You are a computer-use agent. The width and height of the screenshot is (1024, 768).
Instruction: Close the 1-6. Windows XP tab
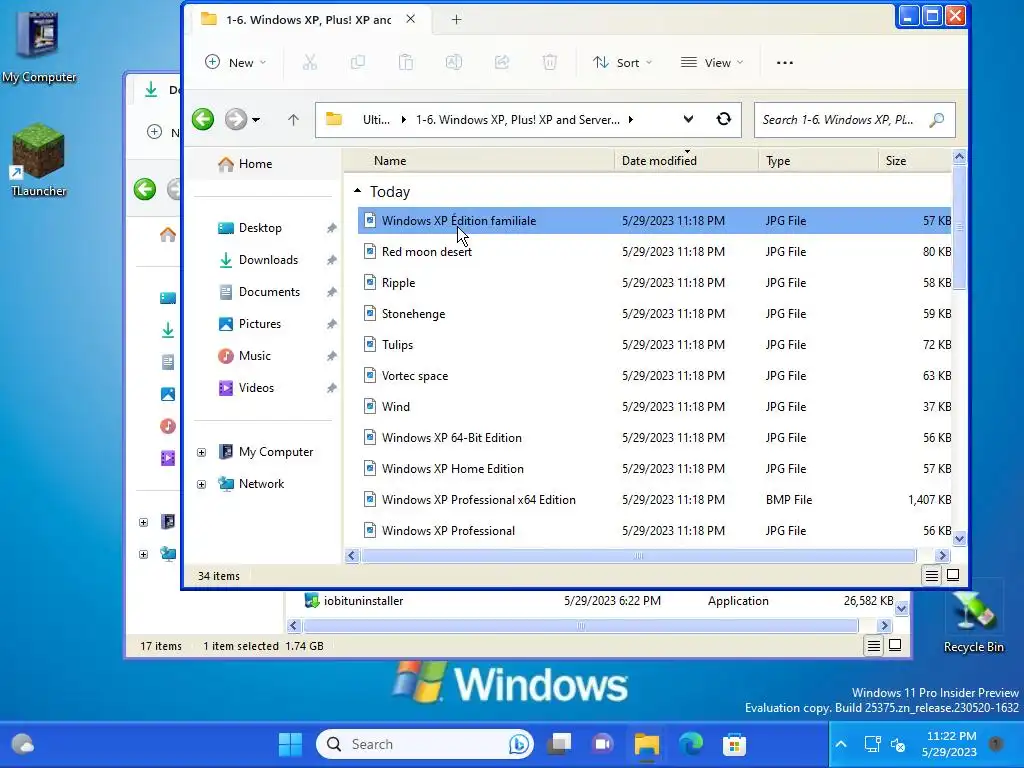[x=410, y=19]
